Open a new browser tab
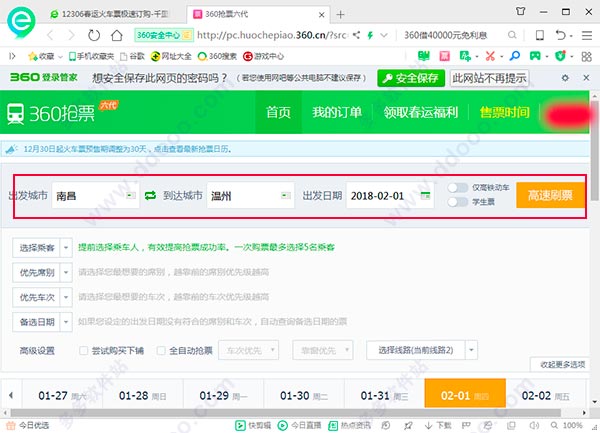The image size is (600, 433). 340,15
